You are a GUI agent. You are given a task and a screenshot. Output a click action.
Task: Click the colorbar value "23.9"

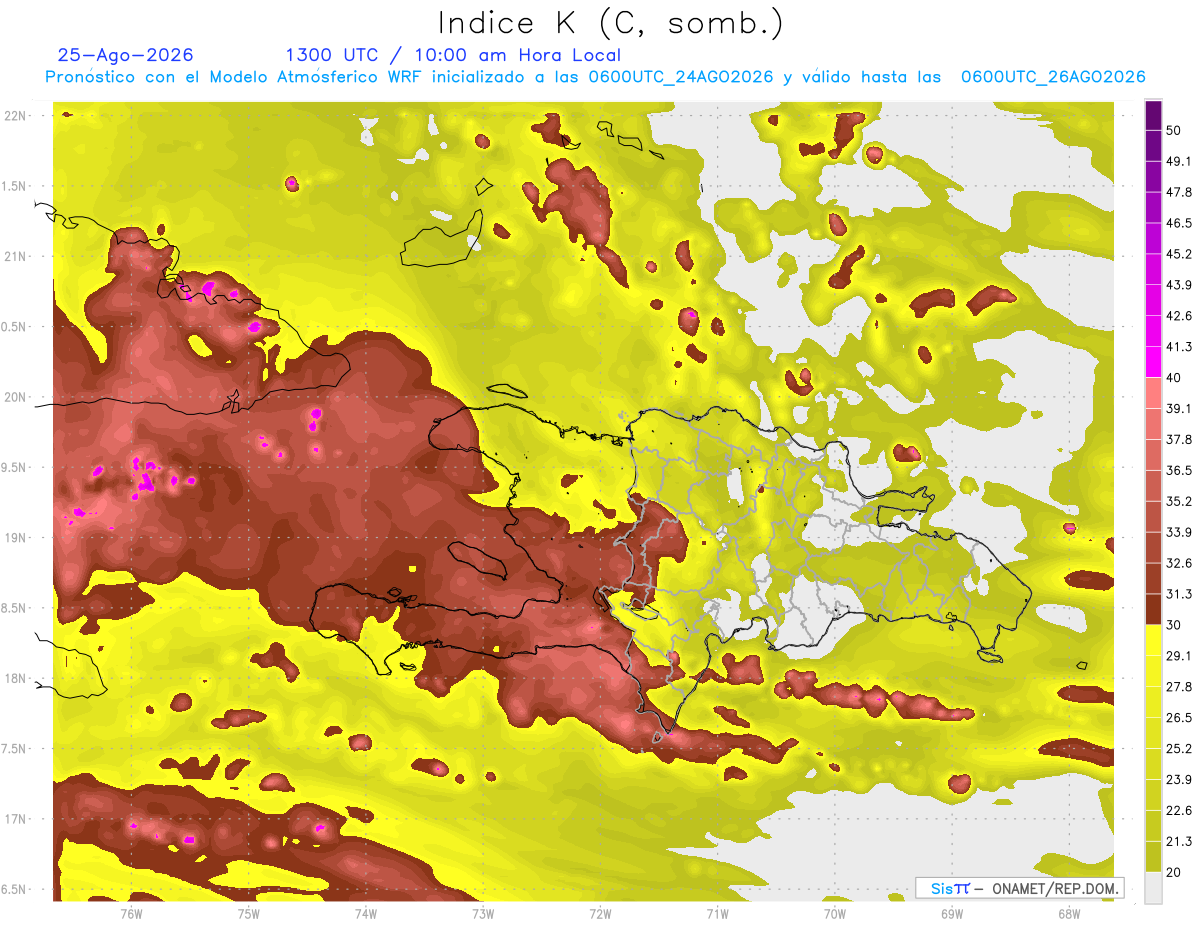pyautogui.click(x=1178, y=780)
